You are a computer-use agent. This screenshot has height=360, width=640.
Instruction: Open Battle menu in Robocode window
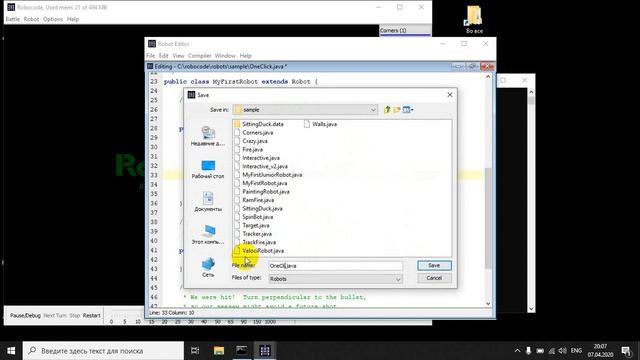pyautogui.click(x=13, y=19)
